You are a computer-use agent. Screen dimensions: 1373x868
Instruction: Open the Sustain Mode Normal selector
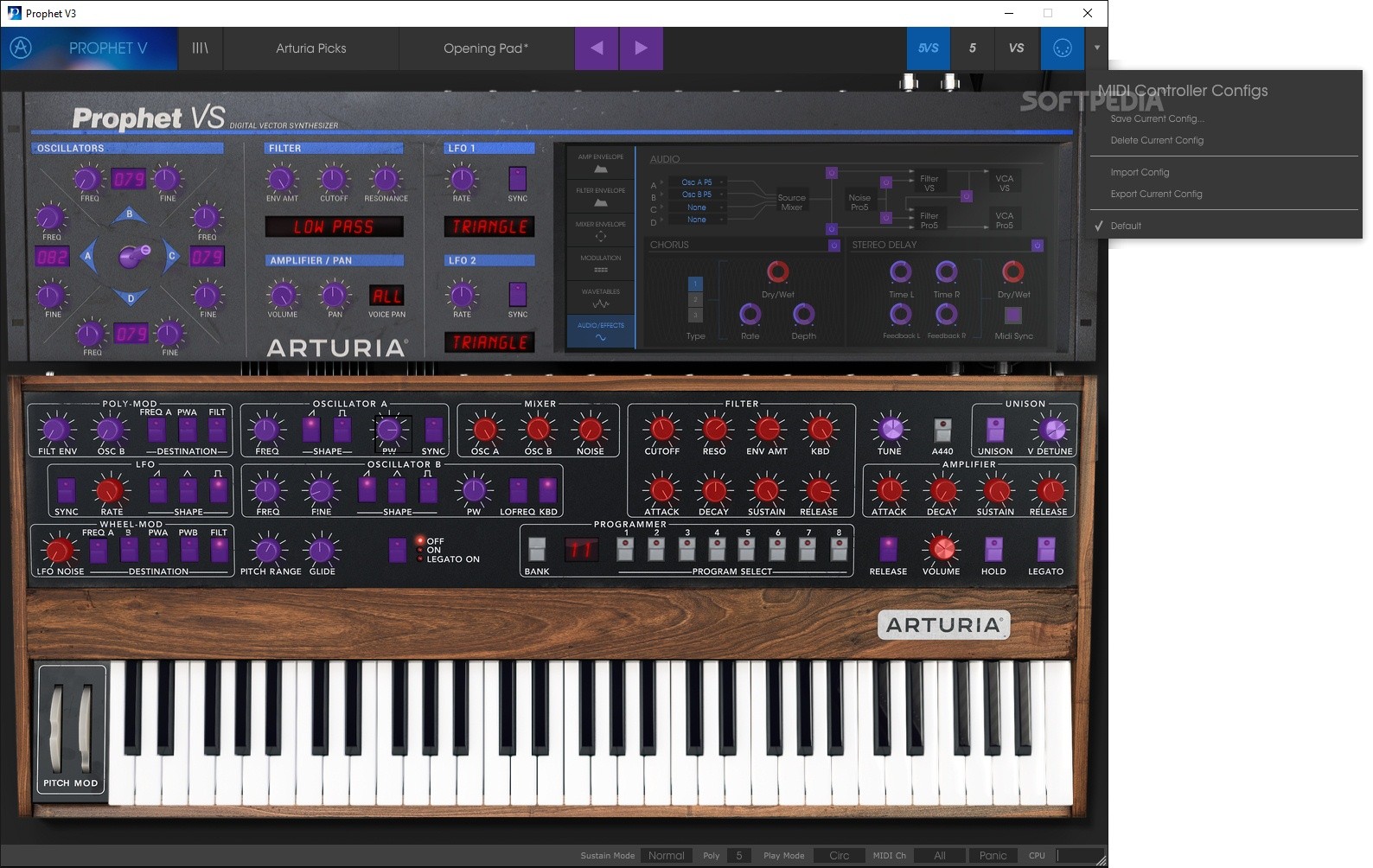tap(666, 855)
